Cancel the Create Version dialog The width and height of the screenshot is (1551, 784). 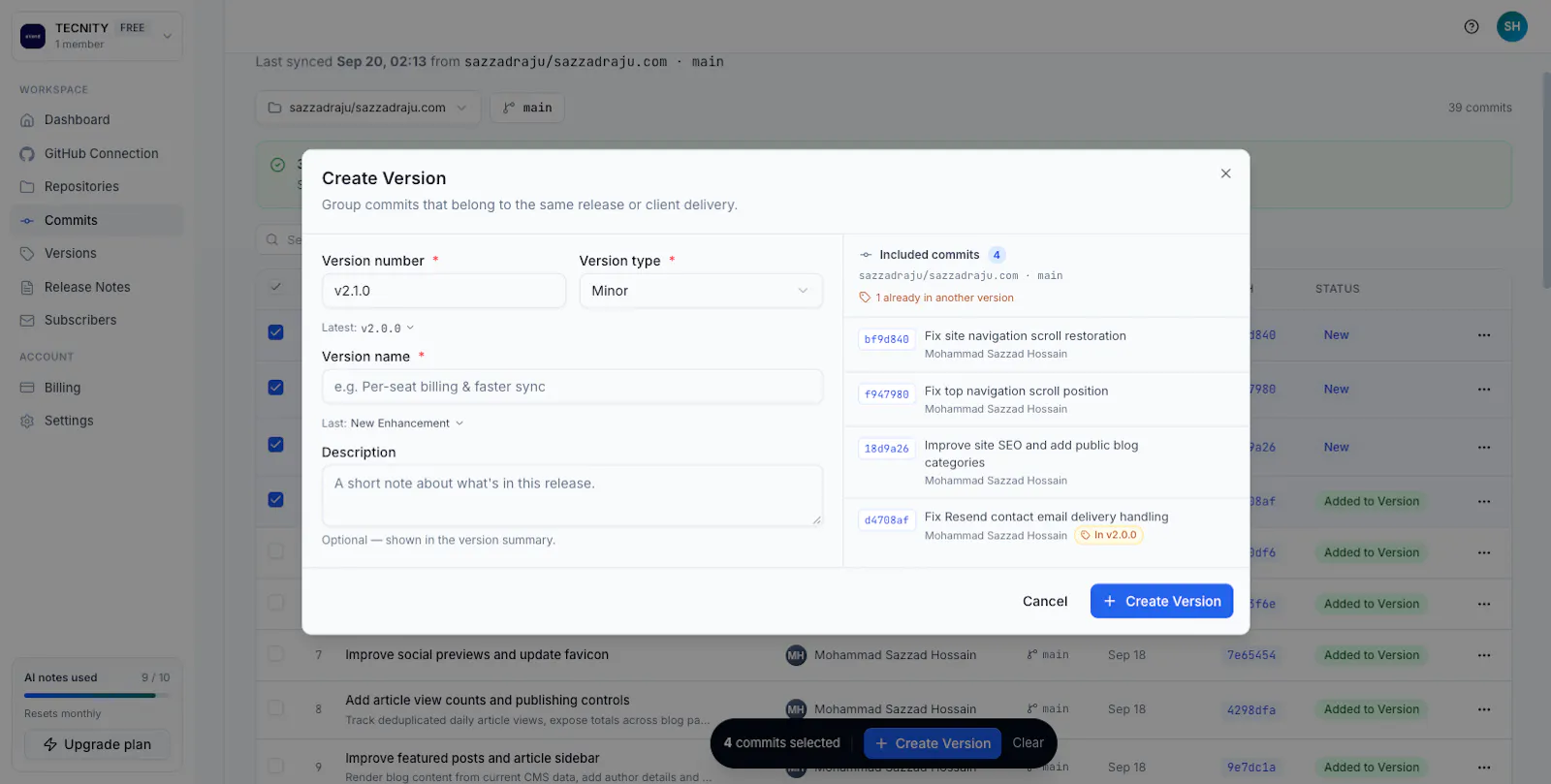click(x=1045, y=601)
